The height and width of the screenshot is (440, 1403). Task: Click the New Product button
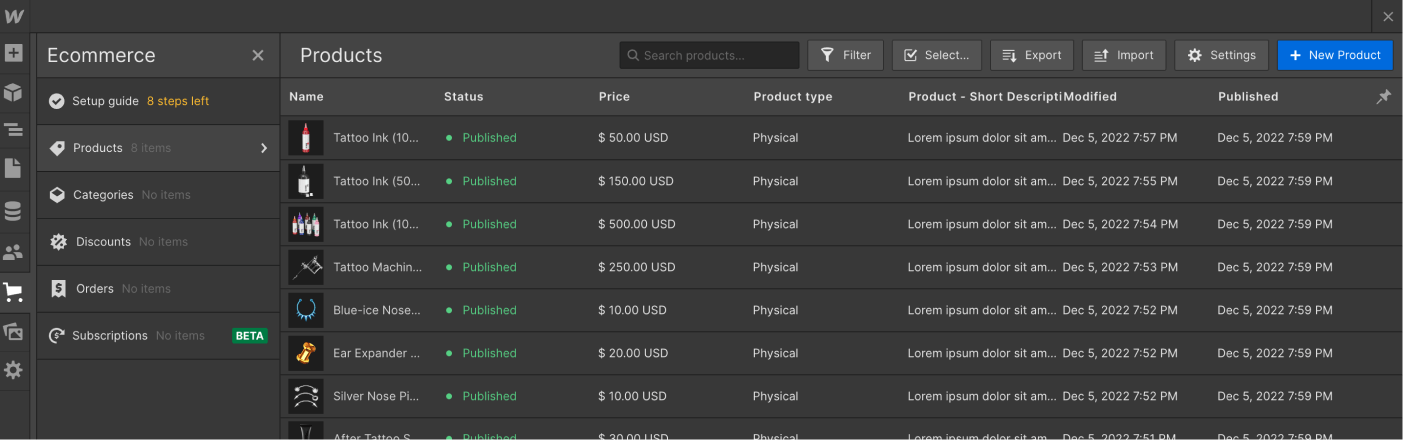(x=1335, y=55)
